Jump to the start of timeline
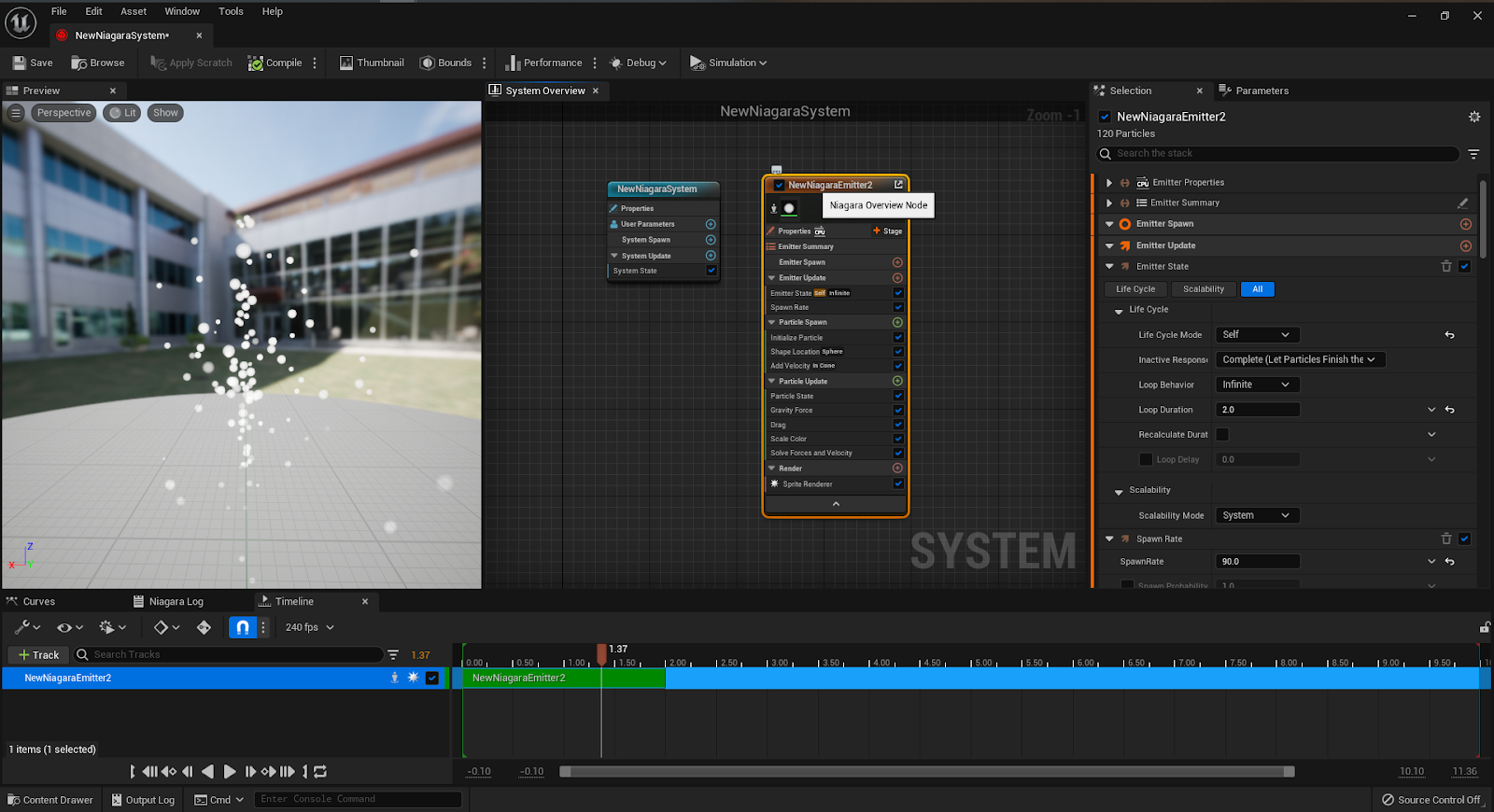 [133, 772]
